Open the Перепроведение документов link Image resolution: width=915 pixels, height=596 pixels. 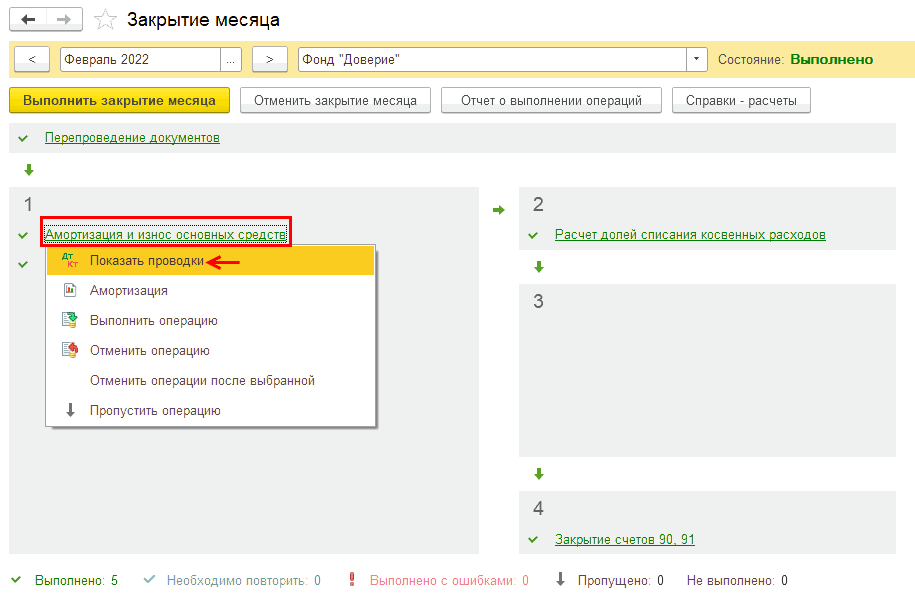(x=132, y=138)
